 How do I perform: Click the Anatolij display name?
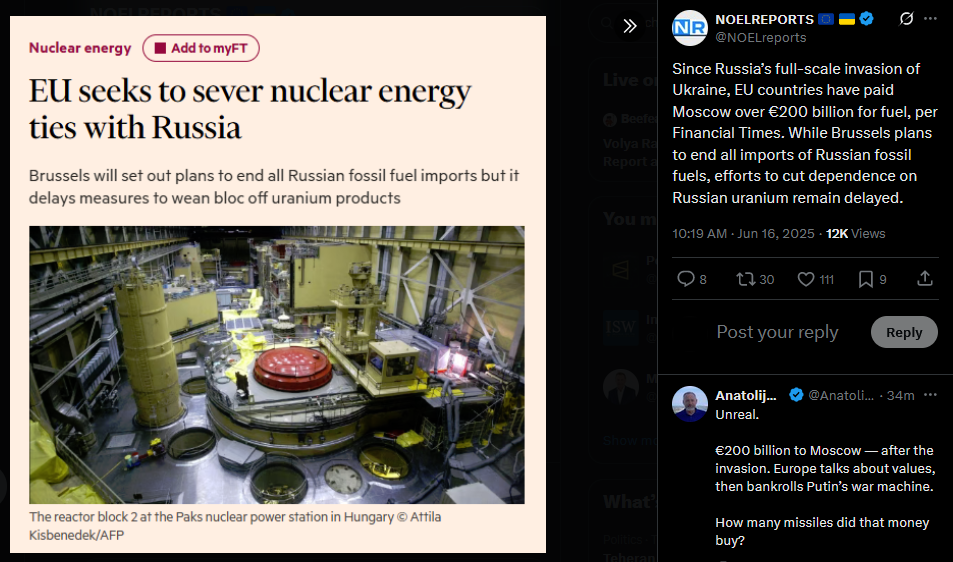[x=746, y=396]
